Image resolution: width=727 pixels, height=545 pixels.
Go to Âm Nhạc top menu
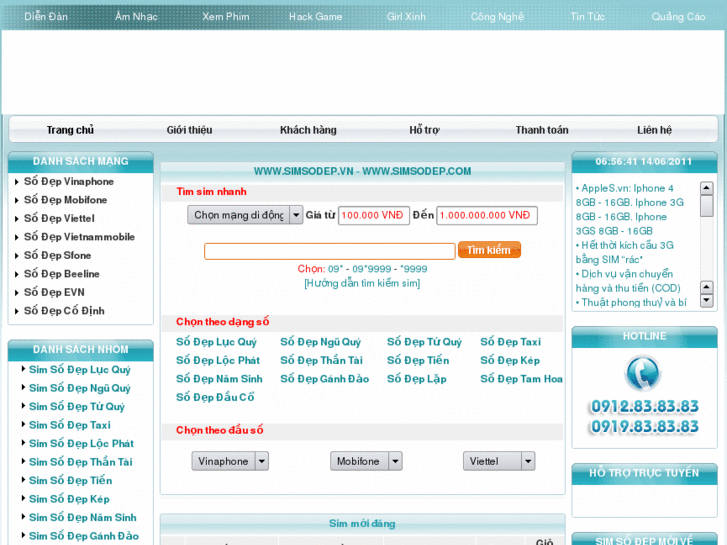coord(136,17)
